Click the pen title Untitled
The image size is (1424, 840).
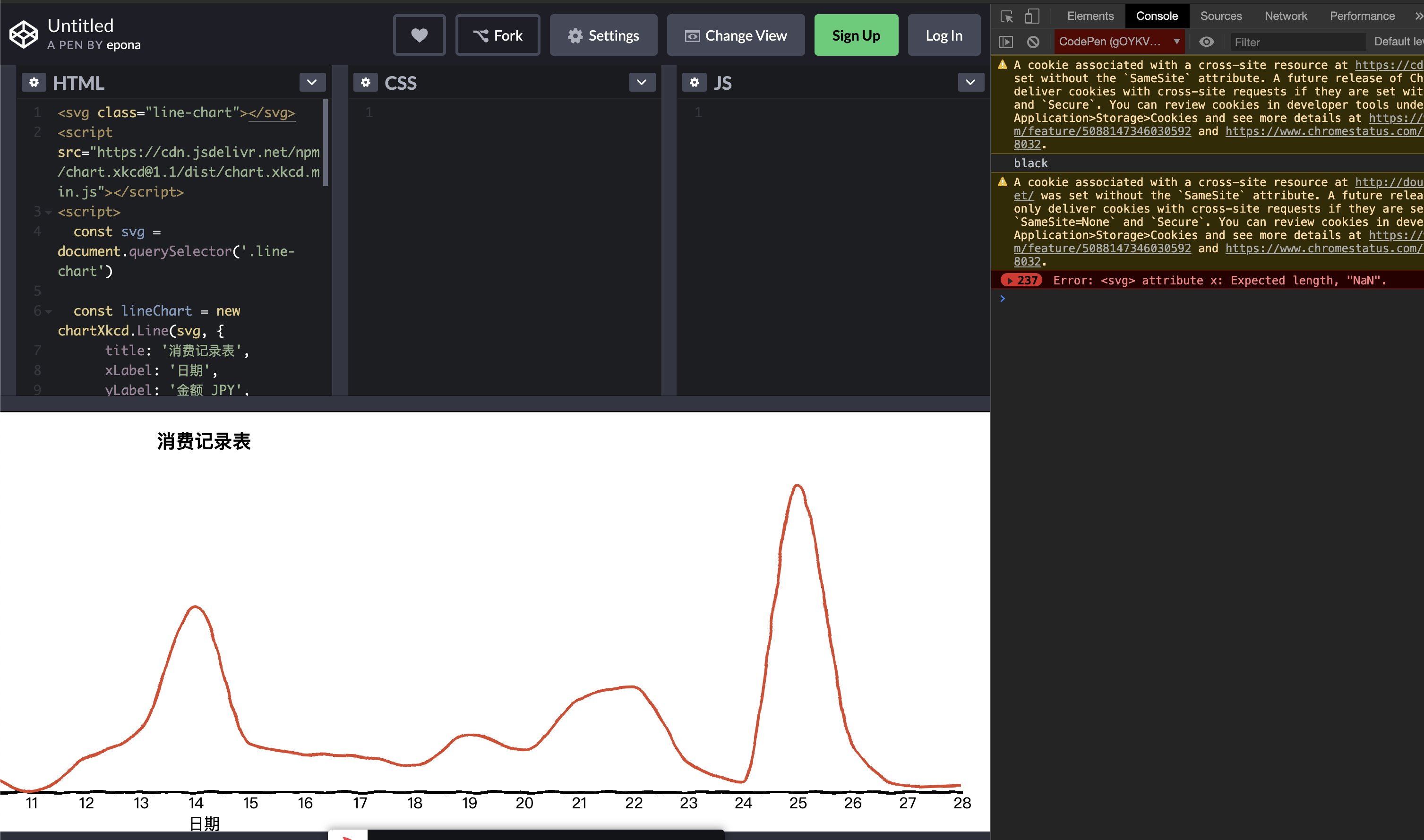(x=80, y=26)
